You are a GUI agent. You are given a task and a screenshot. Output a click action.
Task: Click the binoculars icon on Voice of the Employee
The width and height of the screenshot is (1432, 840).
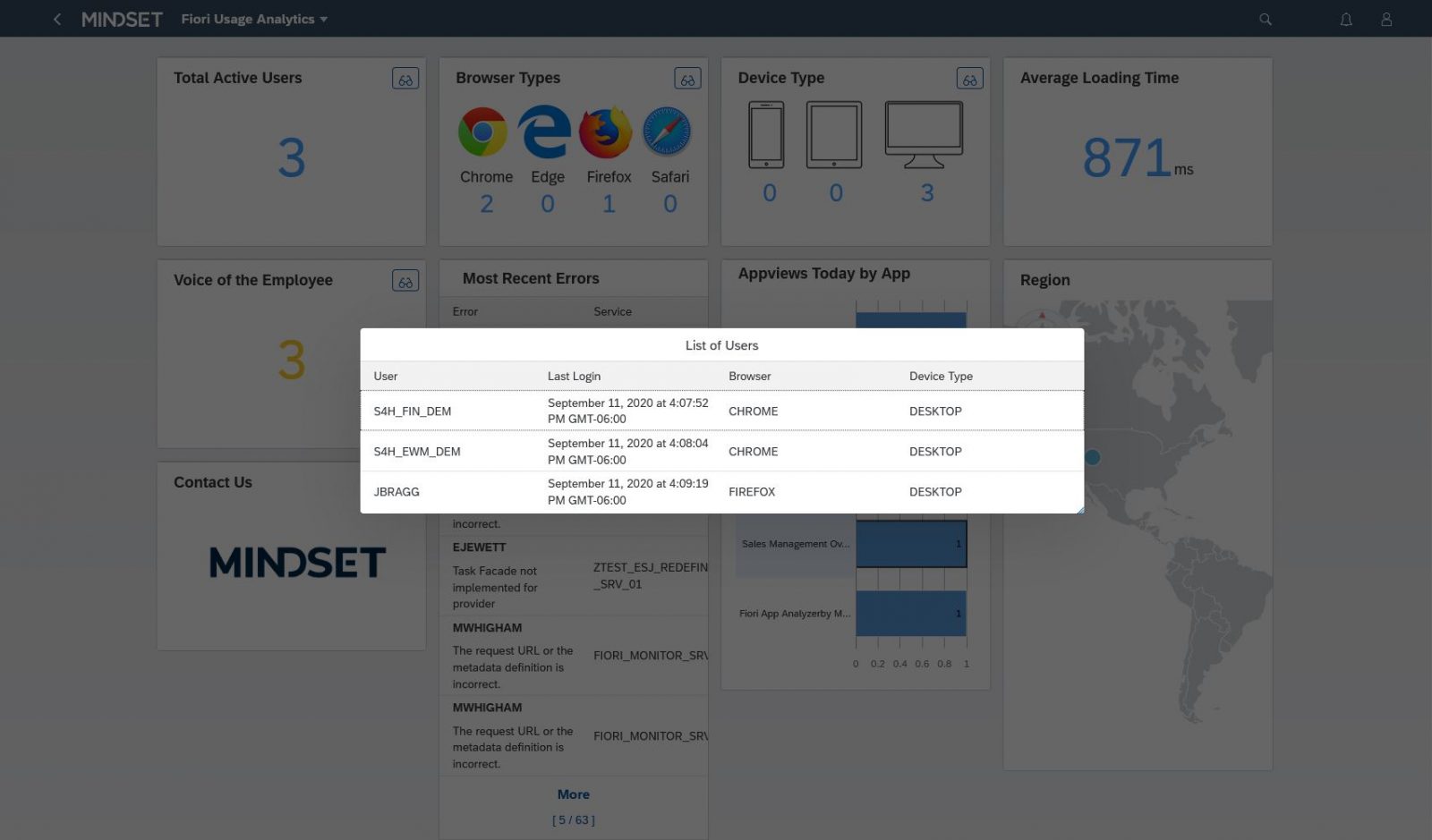pos(405,280)
